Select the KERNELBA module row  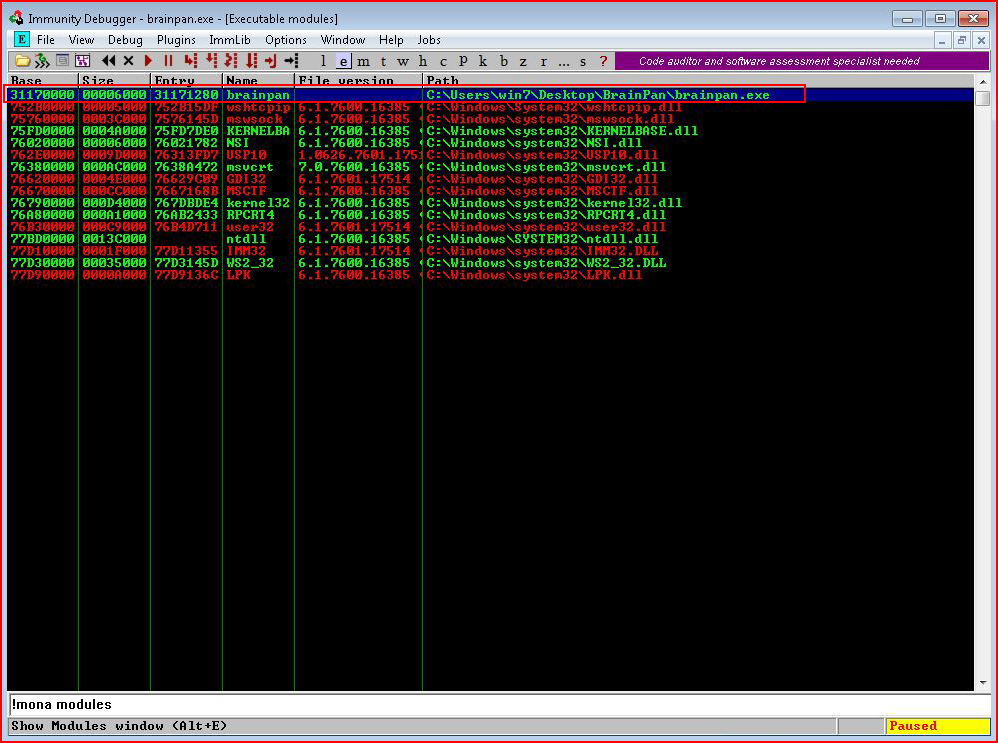pos(491,131)
